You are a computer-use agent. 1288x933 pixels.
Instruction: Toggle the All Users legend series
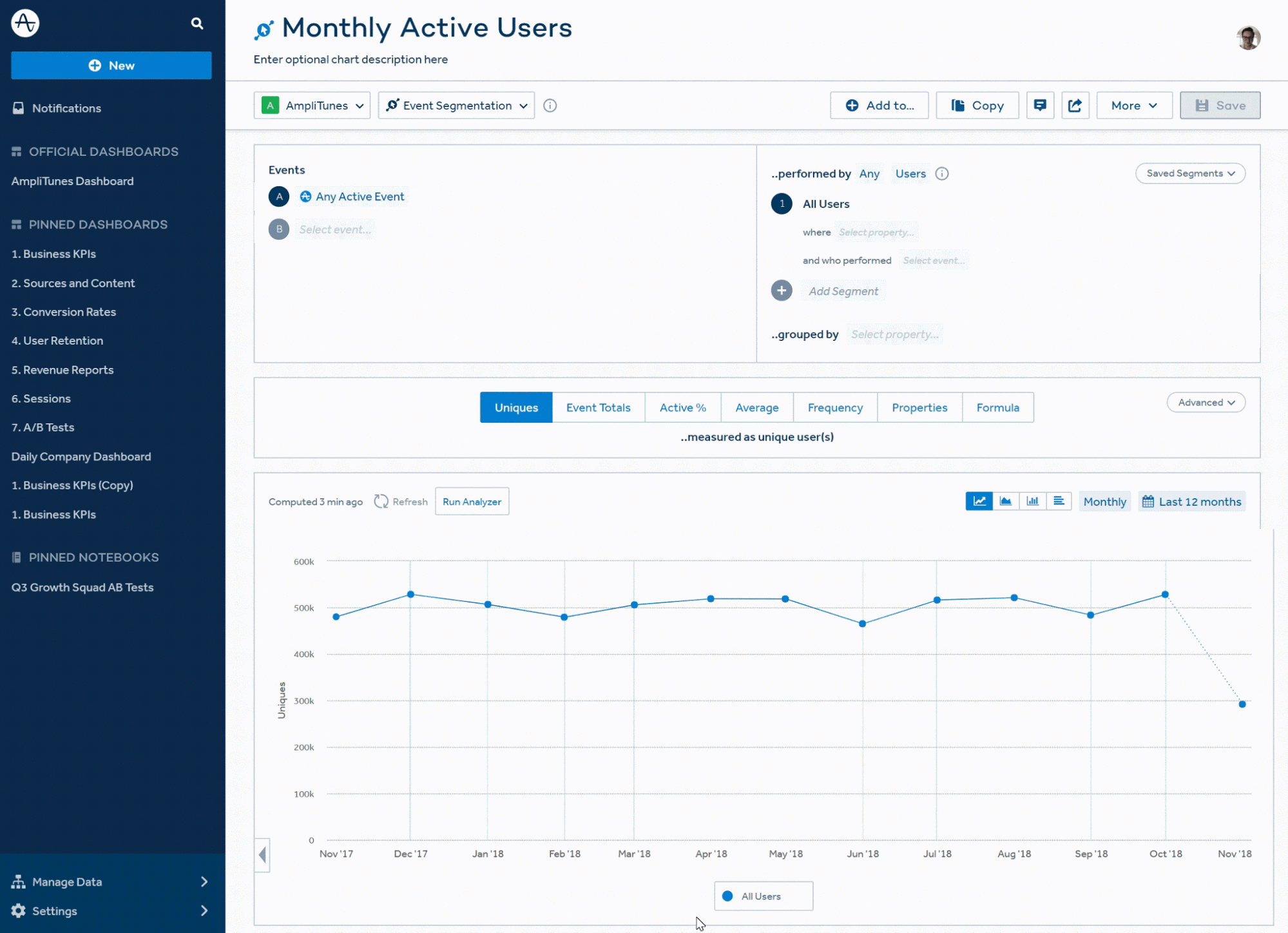[x=763, y=896]
